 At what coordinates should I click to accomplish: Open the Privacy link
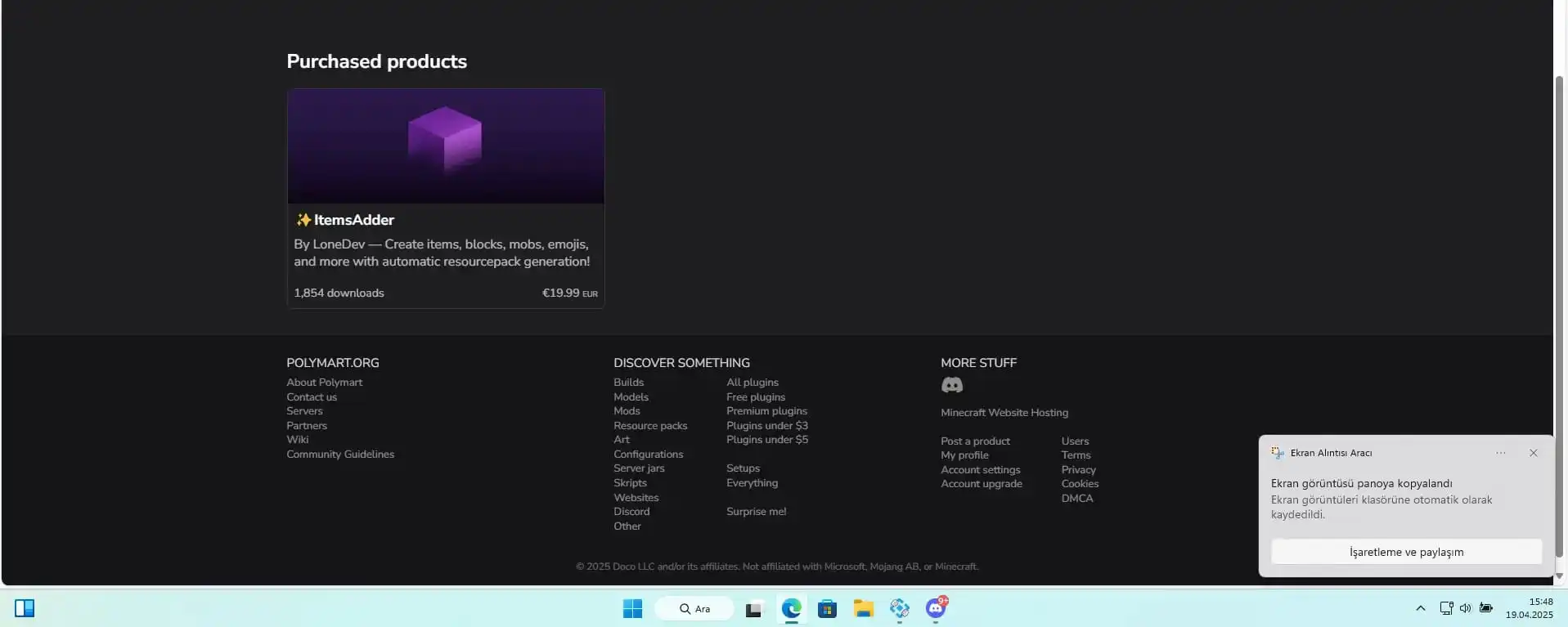[1078, 470]
